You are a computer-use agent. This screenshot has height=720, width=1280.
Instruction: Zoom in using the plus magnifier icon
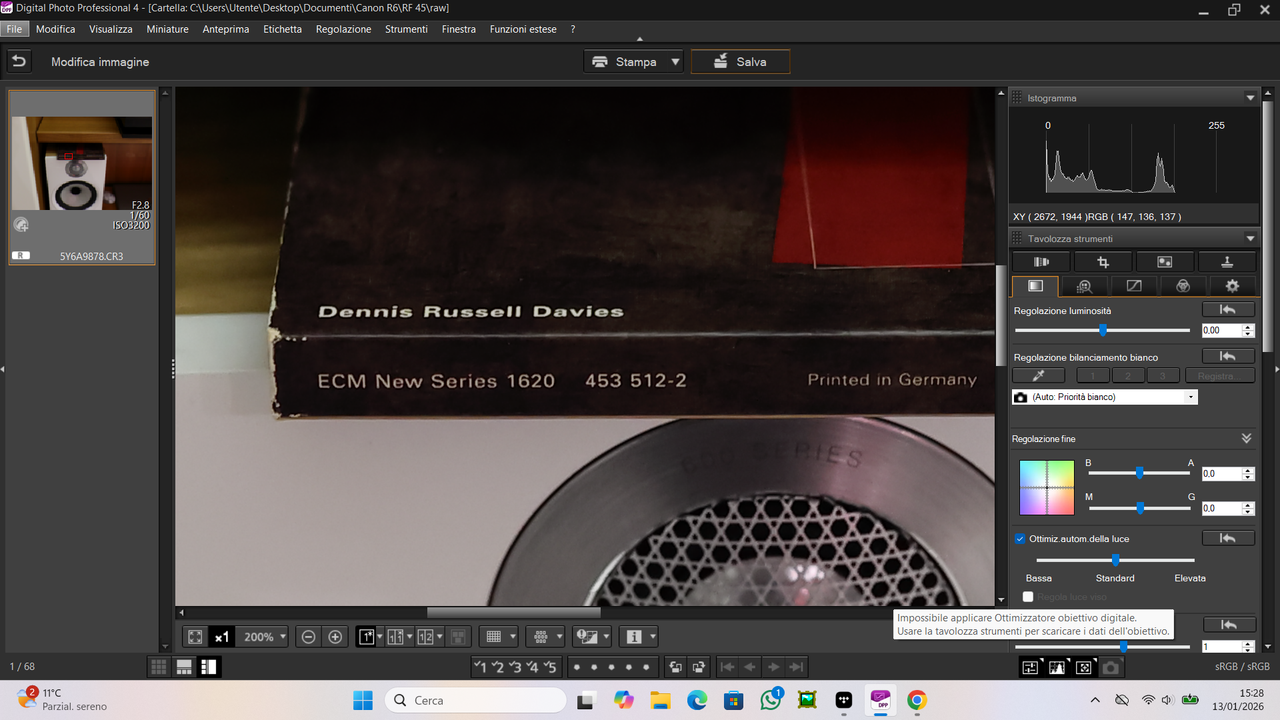point(335,636)
